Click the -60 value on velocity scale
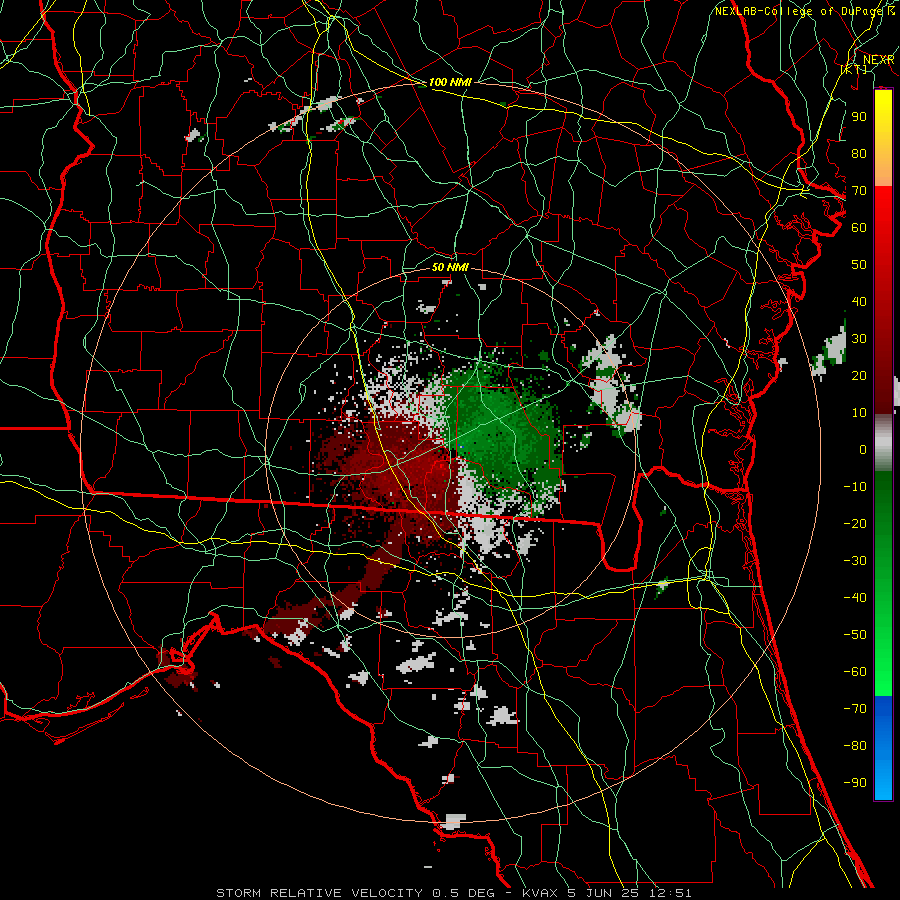Screen dimensions: 900x900 tap(855, 672)
